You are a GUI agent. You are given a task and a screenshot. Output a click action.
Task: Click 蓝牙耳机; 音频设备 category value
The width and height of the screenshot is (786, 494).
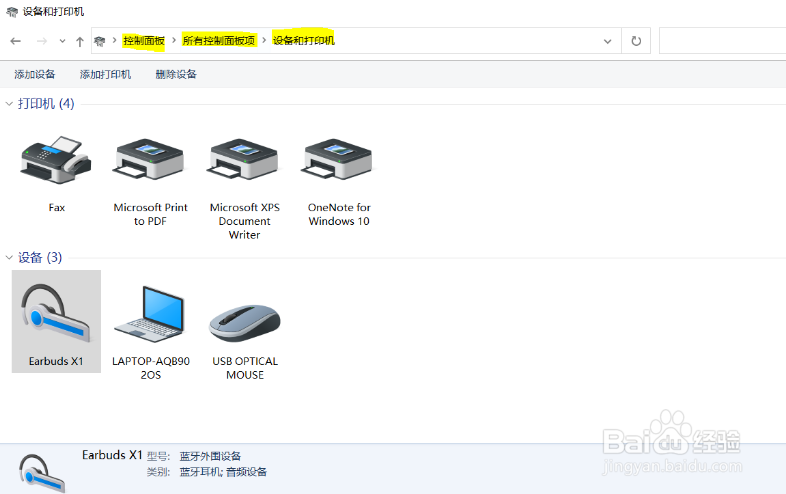(223, 472)
